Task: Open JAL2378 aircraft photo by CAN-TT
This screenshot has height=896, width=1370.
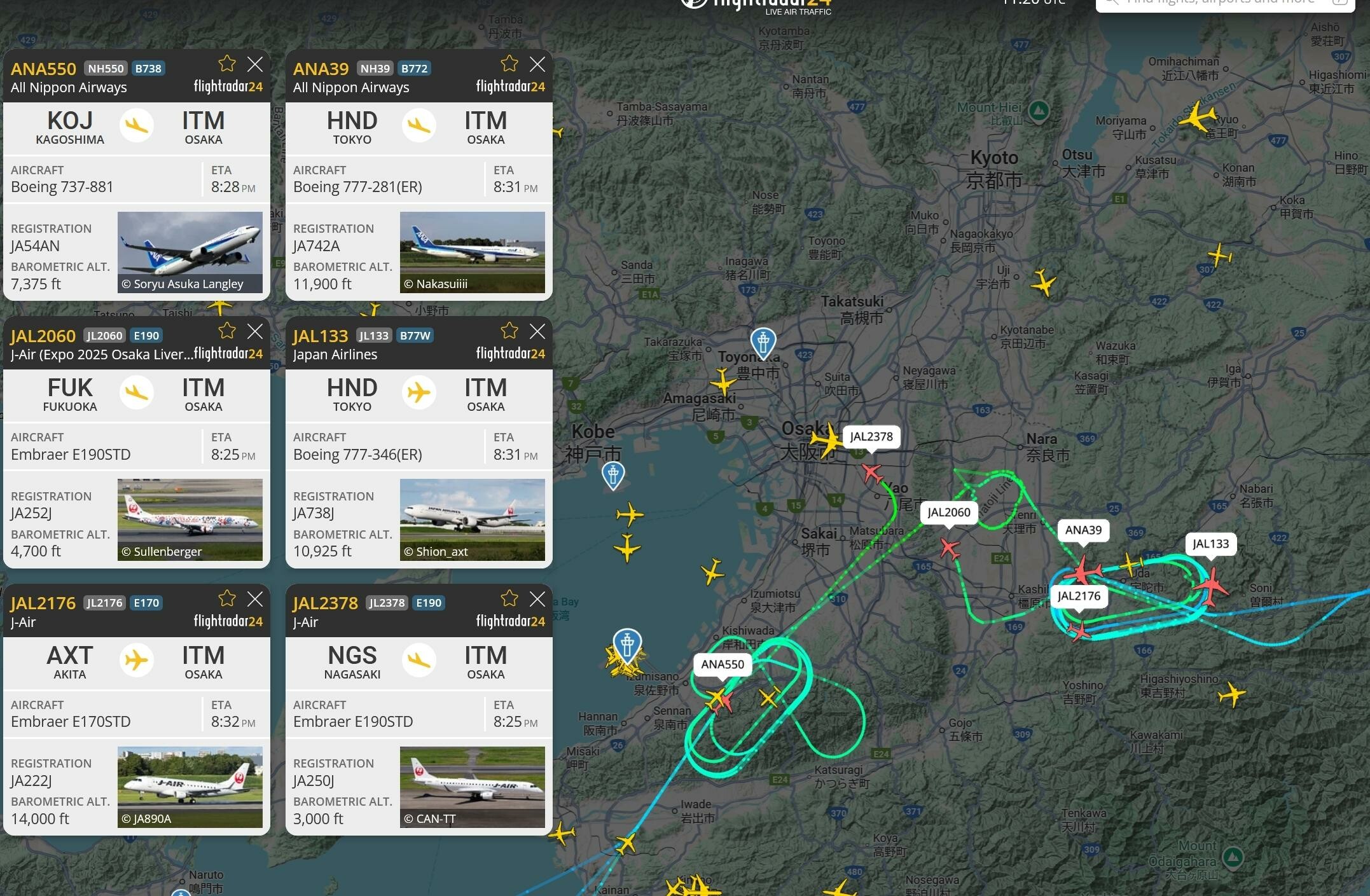Action: pos(473,787)
